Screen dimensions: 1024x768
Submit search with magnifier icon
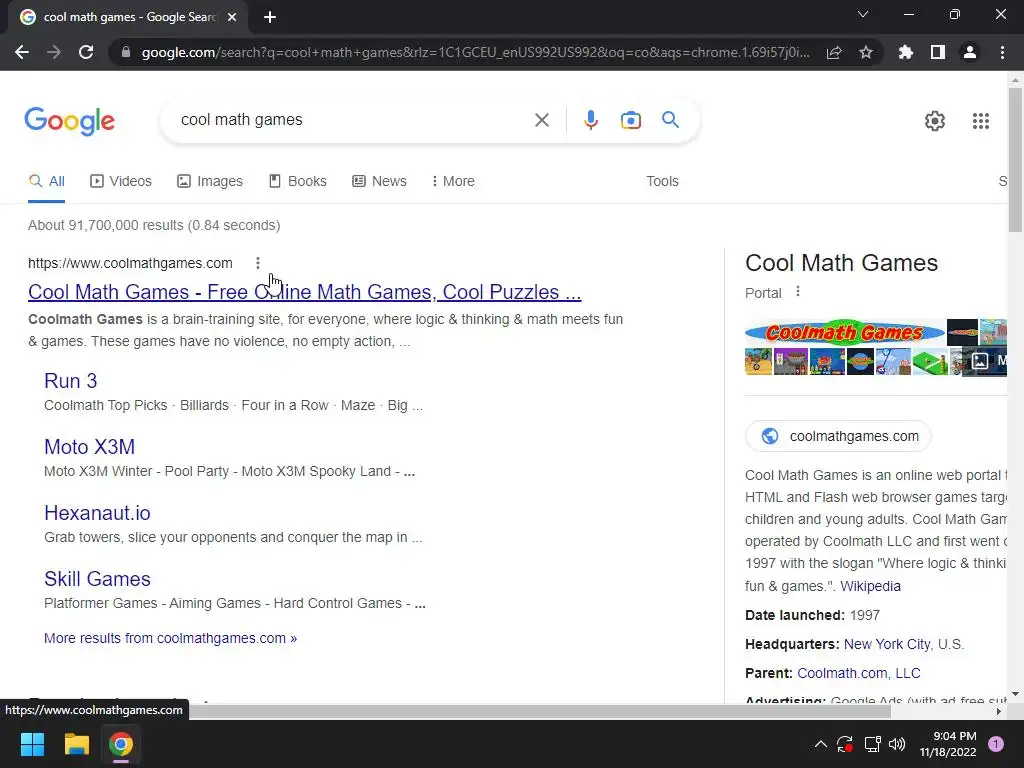pos(670,120)
